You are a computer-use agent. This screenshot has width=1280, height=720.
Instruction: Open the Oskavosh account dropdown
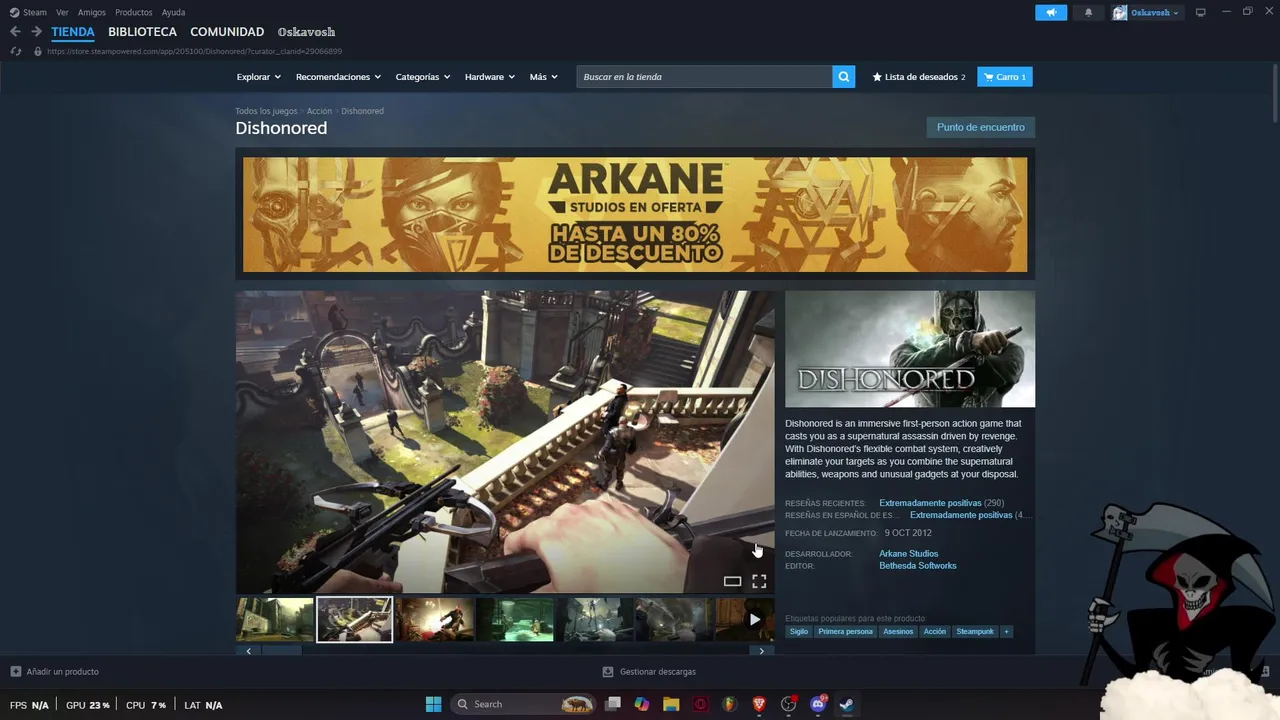click(1146, 12)
